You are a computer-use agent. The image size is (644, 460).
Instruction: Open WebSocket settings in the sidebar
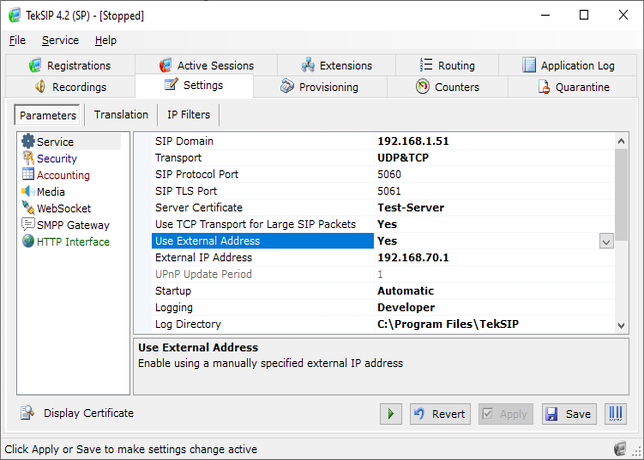pyautogui.click(x=63, y=208)
